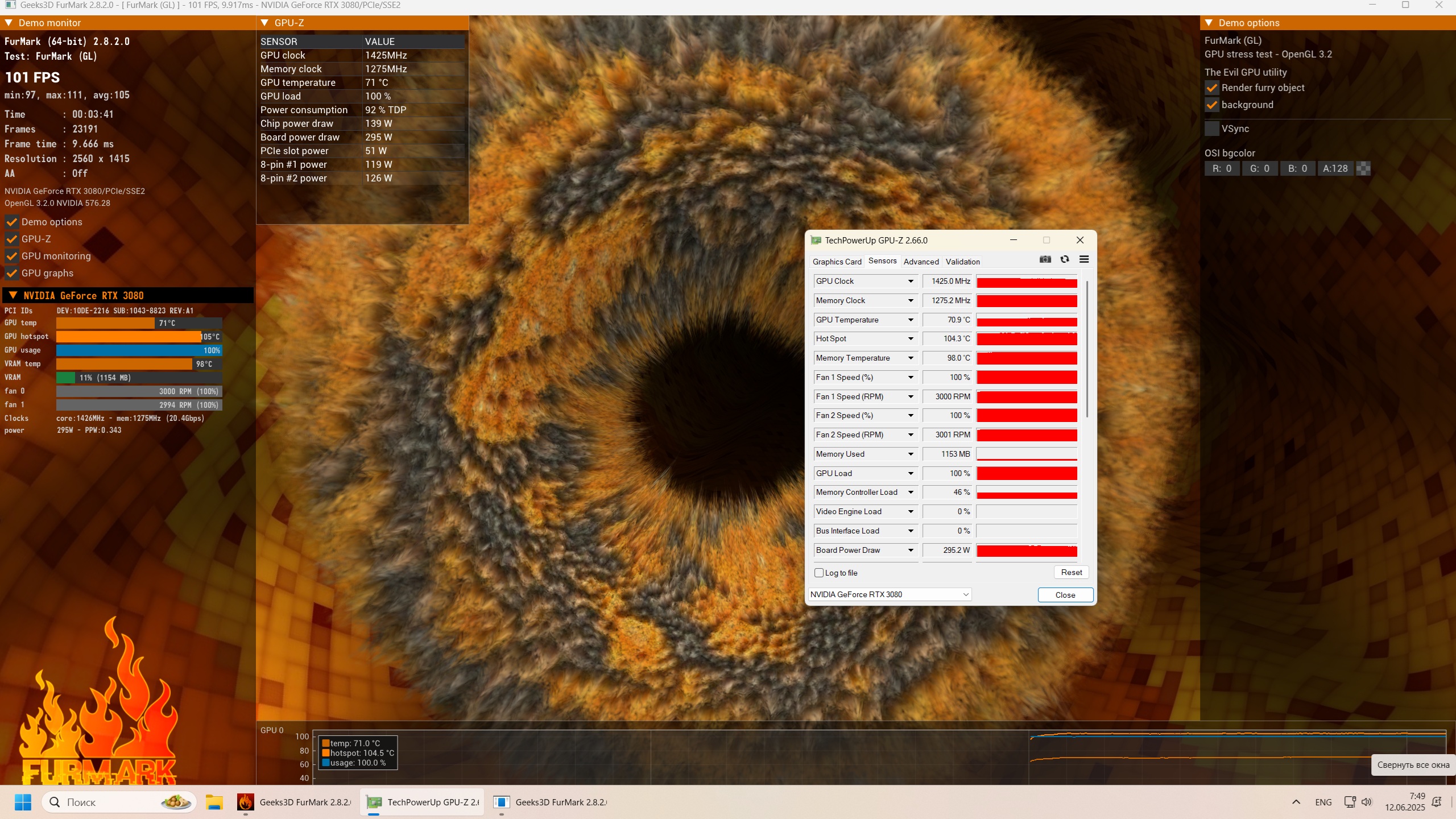The image size is (1456, 819).
Task: Enable Log to file checkbox
Action: pos(819,573)
